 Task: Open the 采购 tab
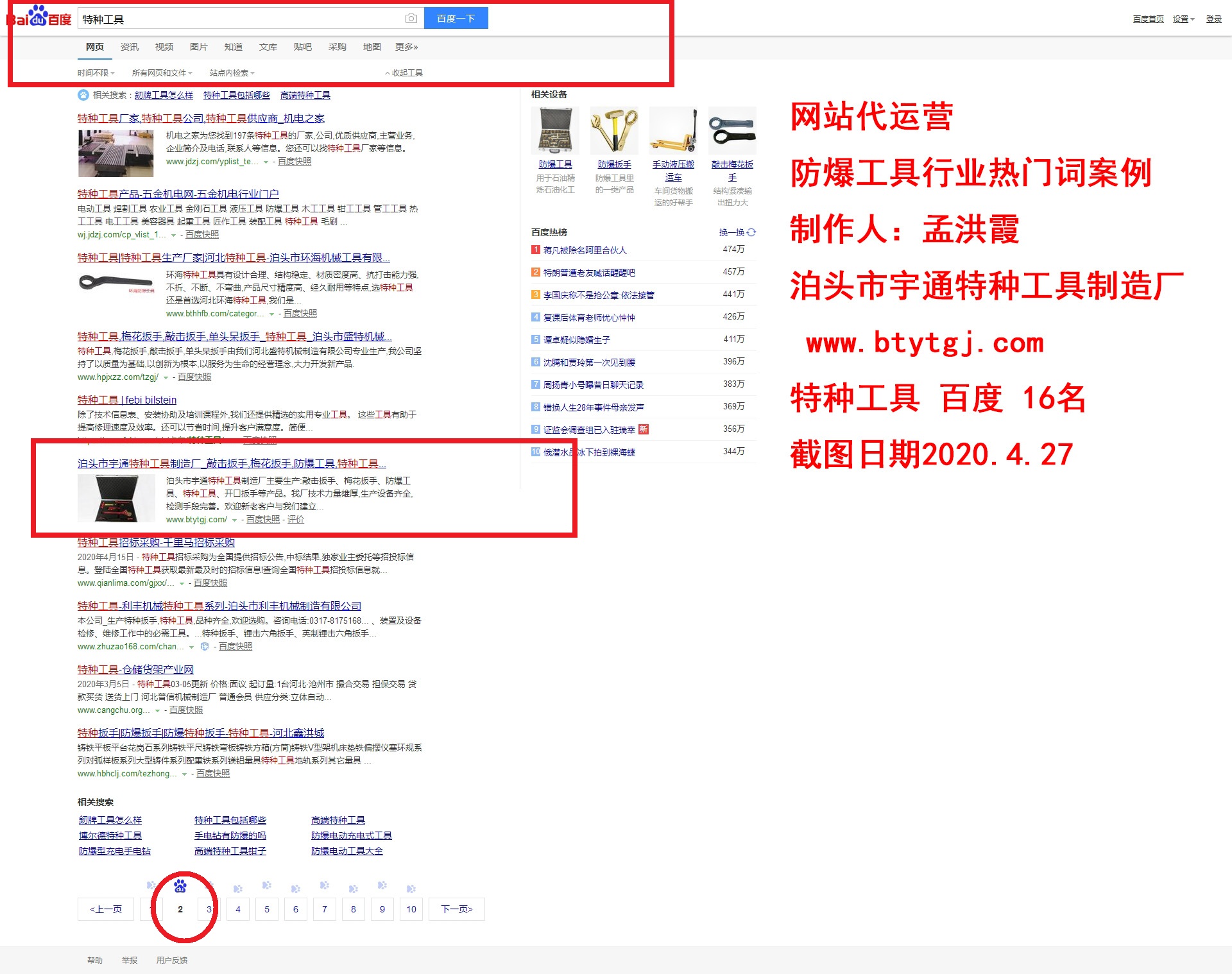tap(338, 47)
